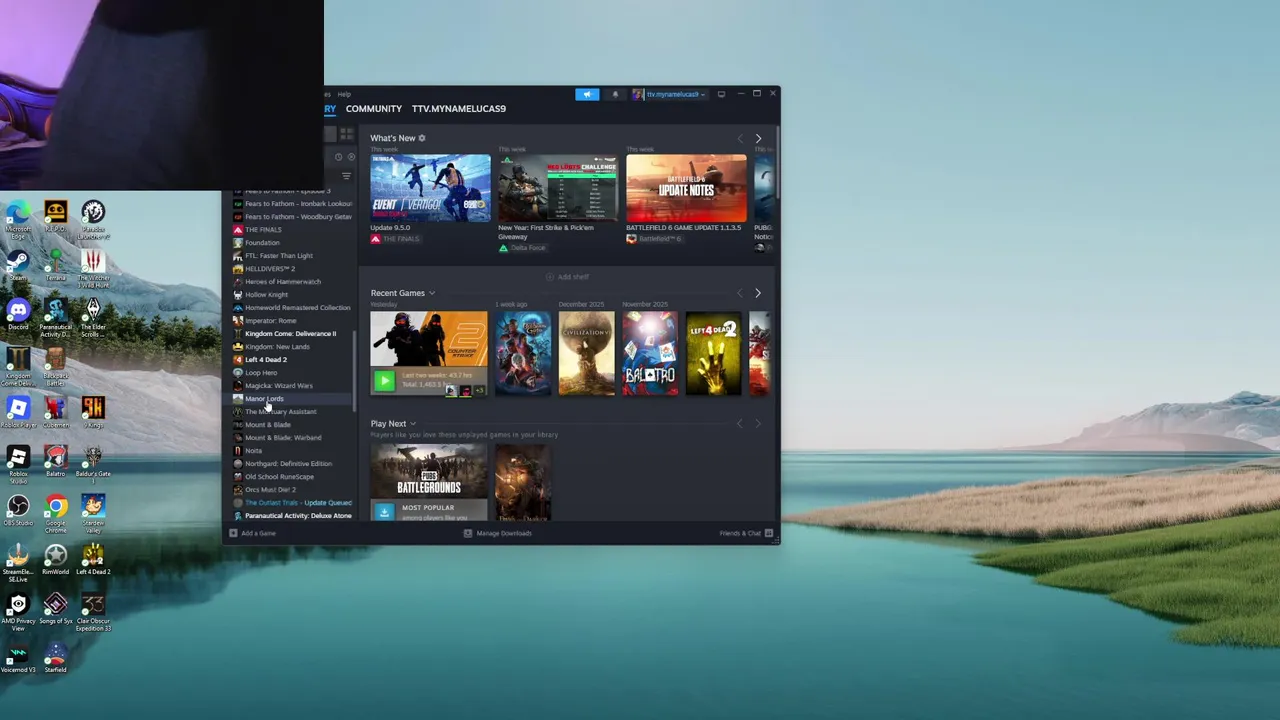Image resolution: width=1280 pixels, height=720 pixels.
Task: Select The Mortuary Assistant in list
Action: pyautogui.click(x=294, y=412)
